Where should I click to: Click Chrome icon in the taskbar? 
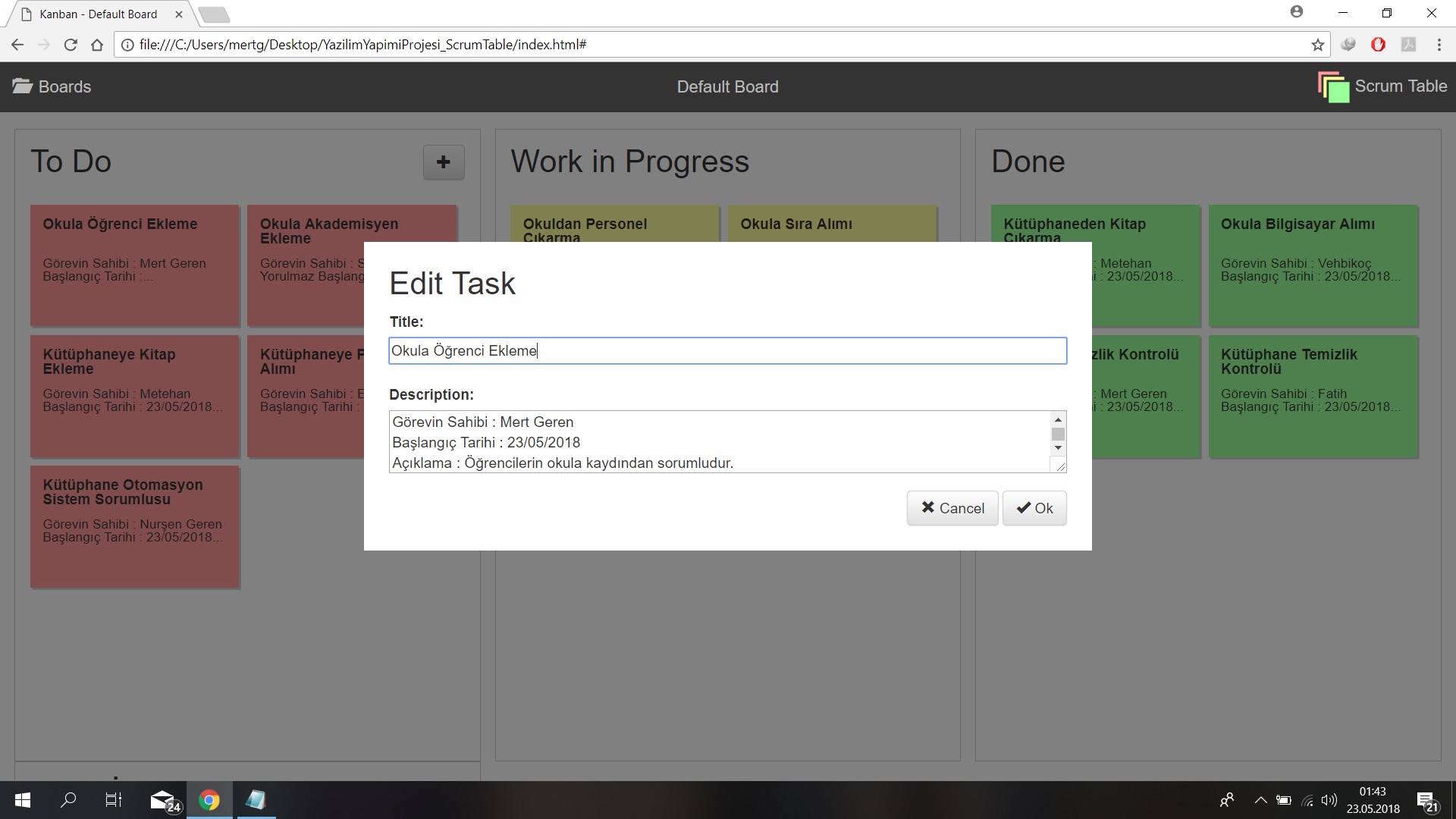[209, 800]
